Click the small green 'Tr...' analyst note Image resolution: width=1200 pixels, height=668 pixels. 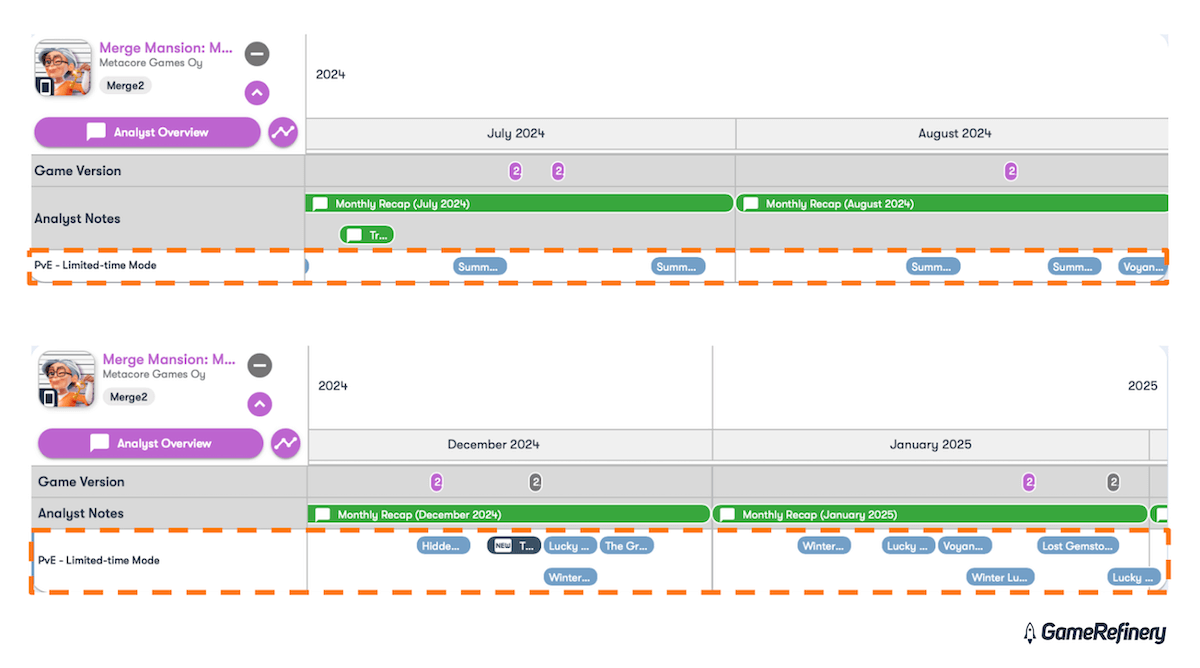[367, 235]
